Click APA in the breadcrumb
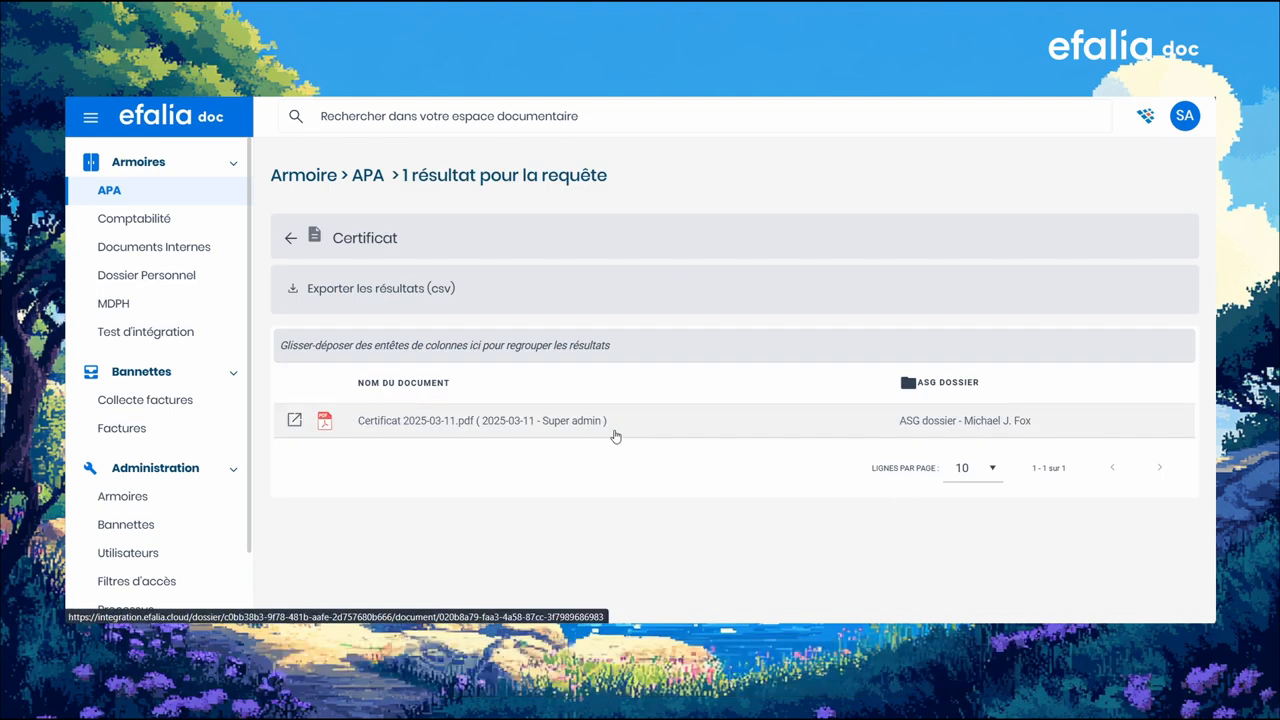 (368, 175)
